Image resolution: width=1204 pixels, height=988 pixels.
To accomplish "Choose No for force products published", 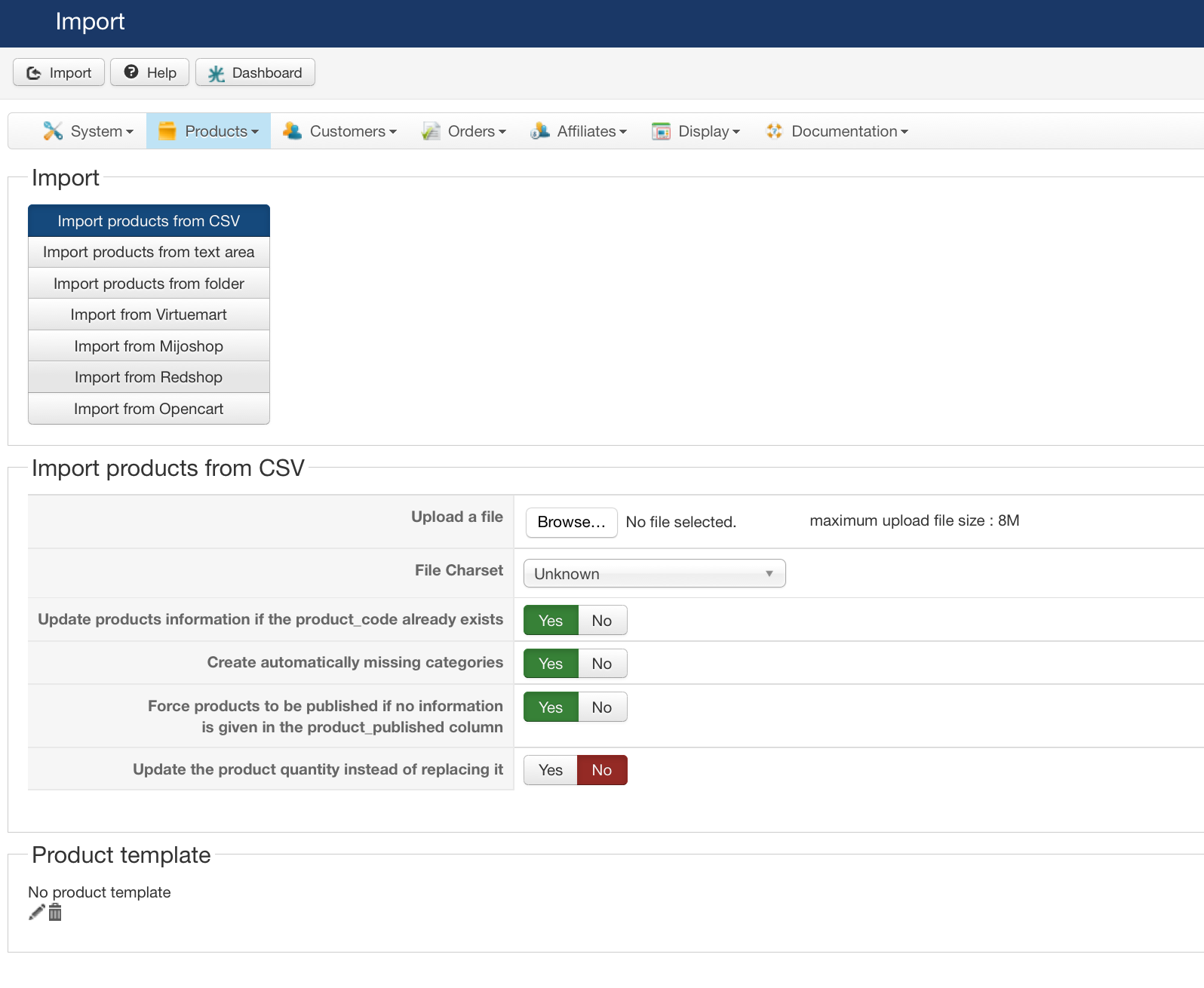I will click(602, 707).
